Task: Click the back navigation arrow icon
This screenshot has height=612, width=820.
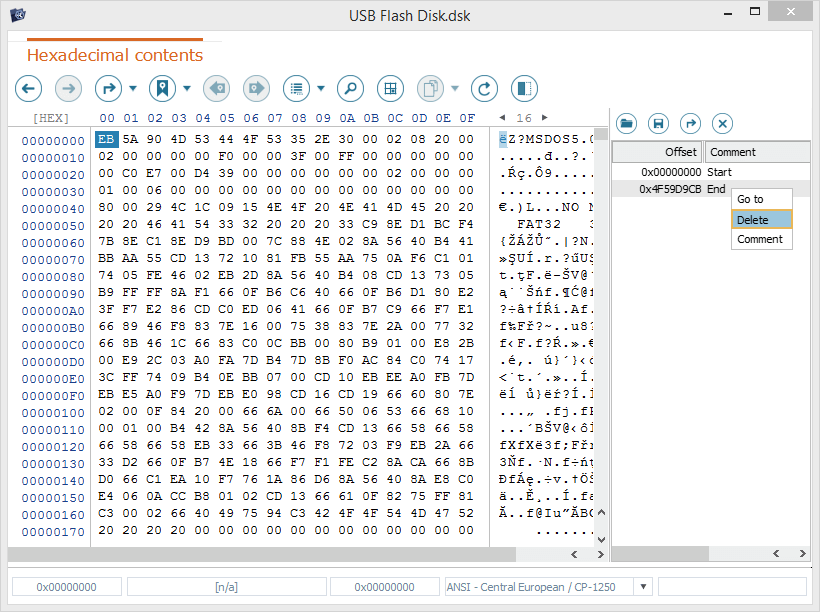Action: [x=29, y=89]
